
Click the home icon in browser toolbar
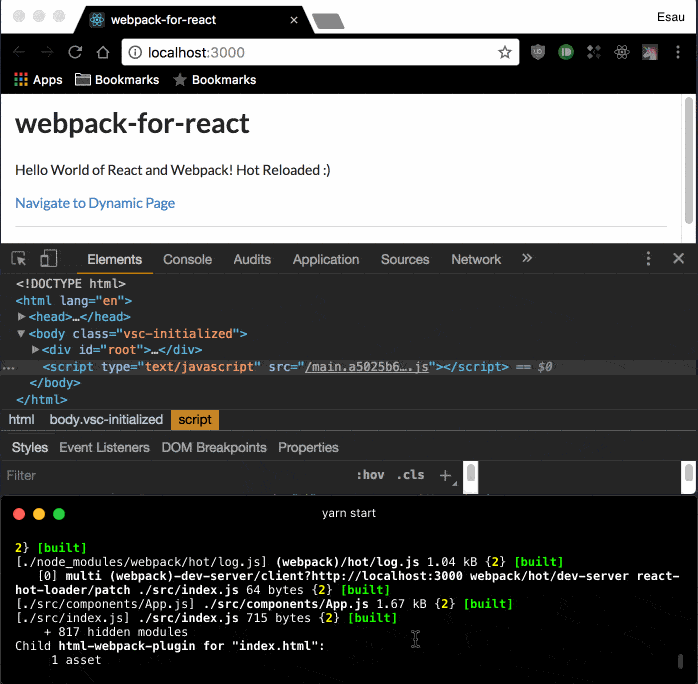[x=102, y=52]
